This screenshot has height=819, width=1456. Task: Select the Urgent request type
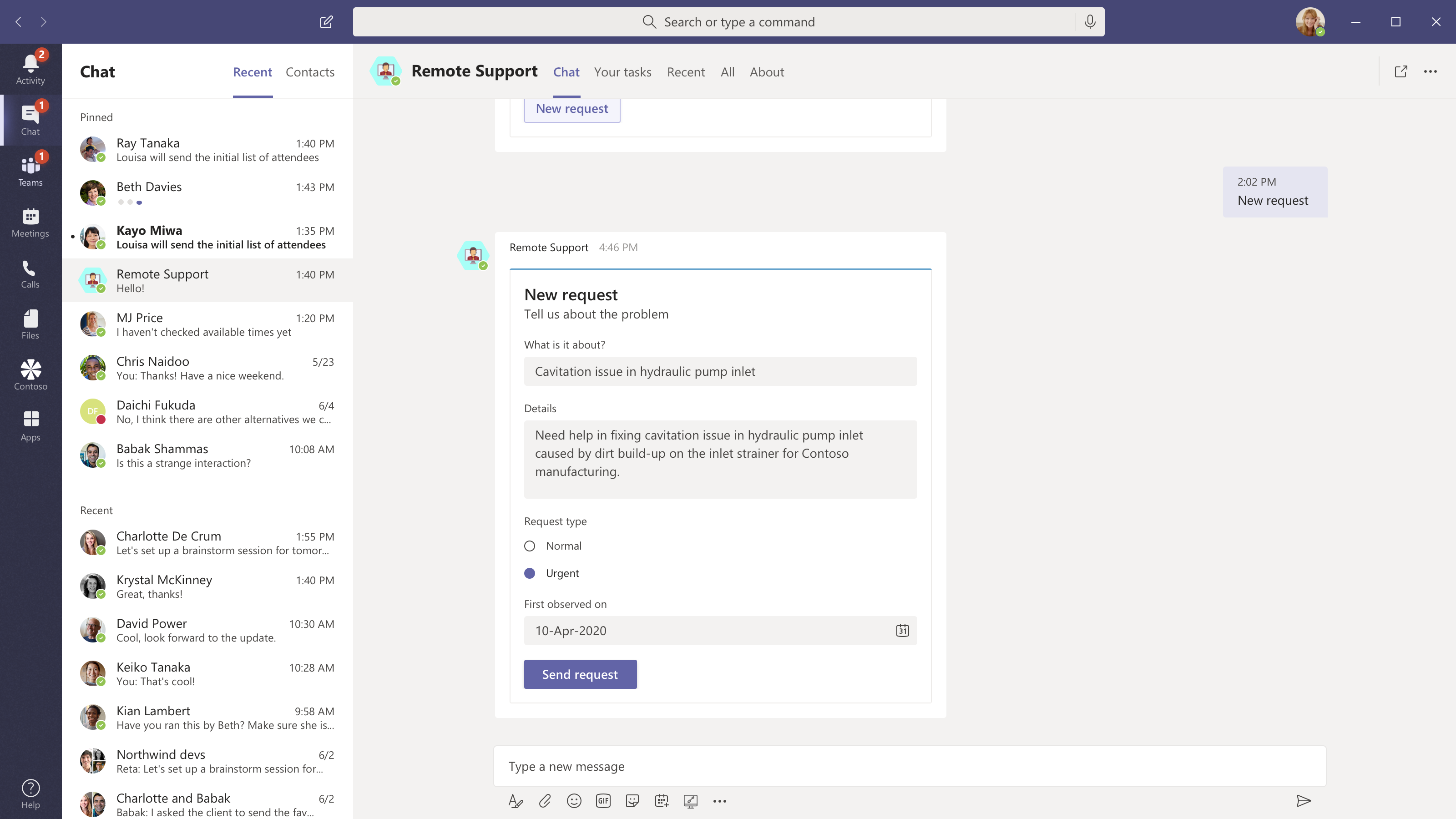point(530,573)
